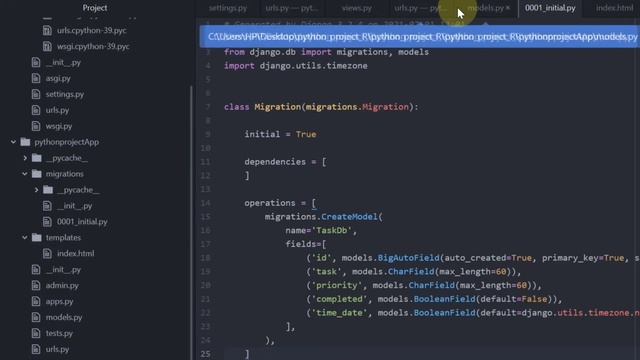The image size is (640, 360).
Task: Open apps.py in the tree
Action: 59,301
